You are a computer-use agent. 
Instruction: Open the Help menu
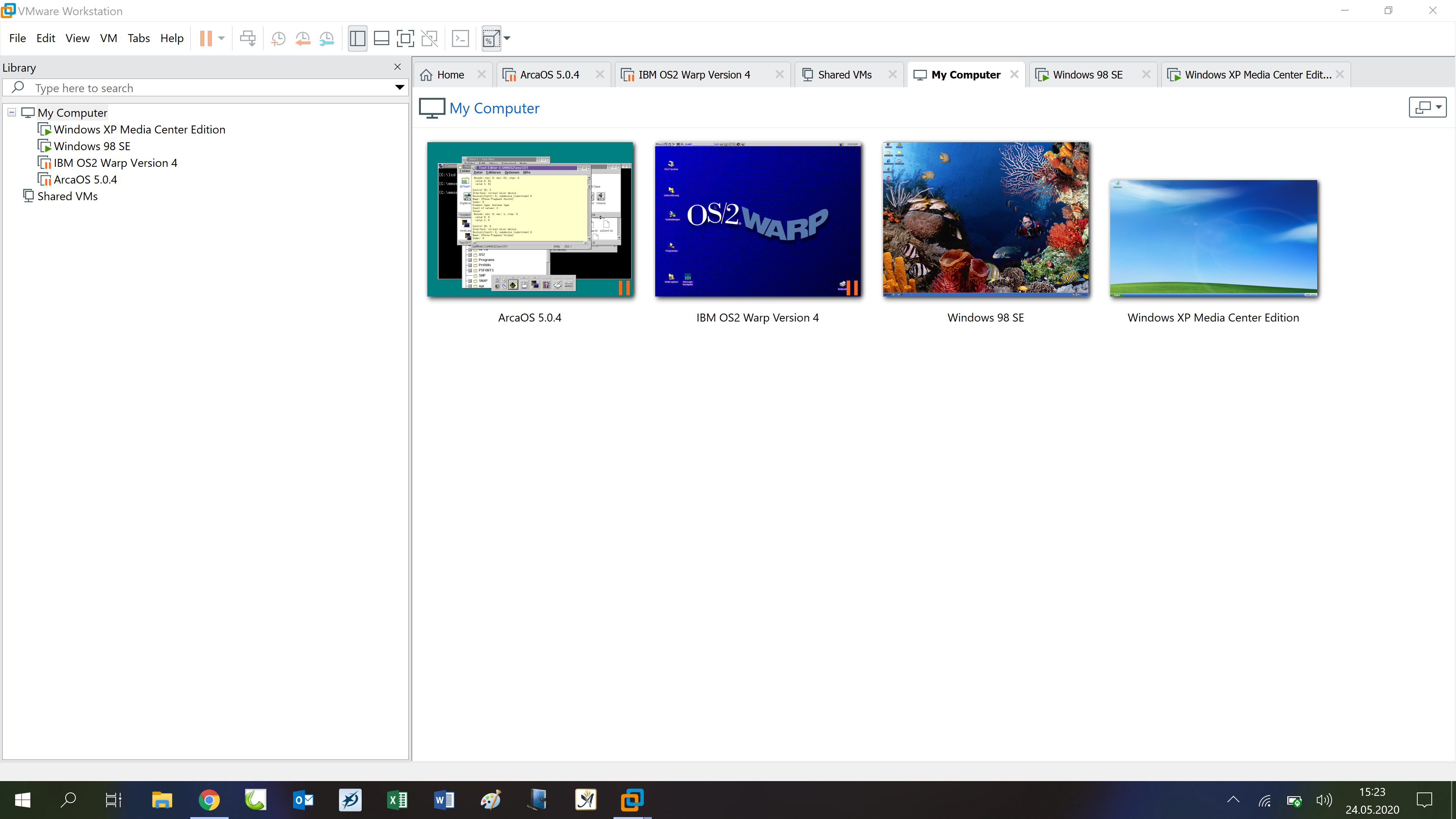(172, 38)
